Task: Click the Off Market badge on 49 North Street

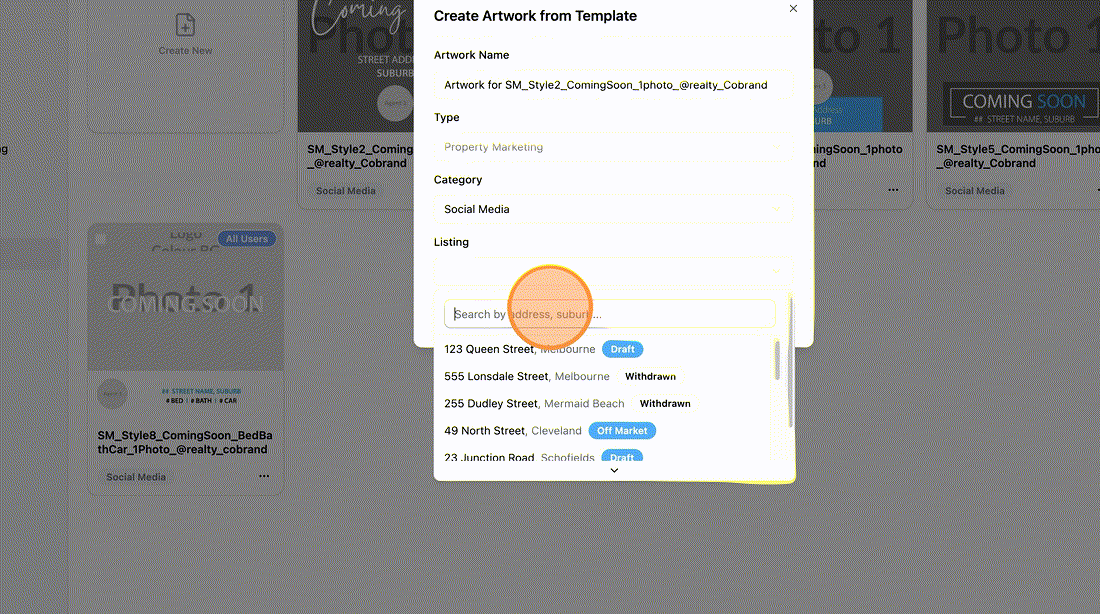Action: click(x=622, y=431)
